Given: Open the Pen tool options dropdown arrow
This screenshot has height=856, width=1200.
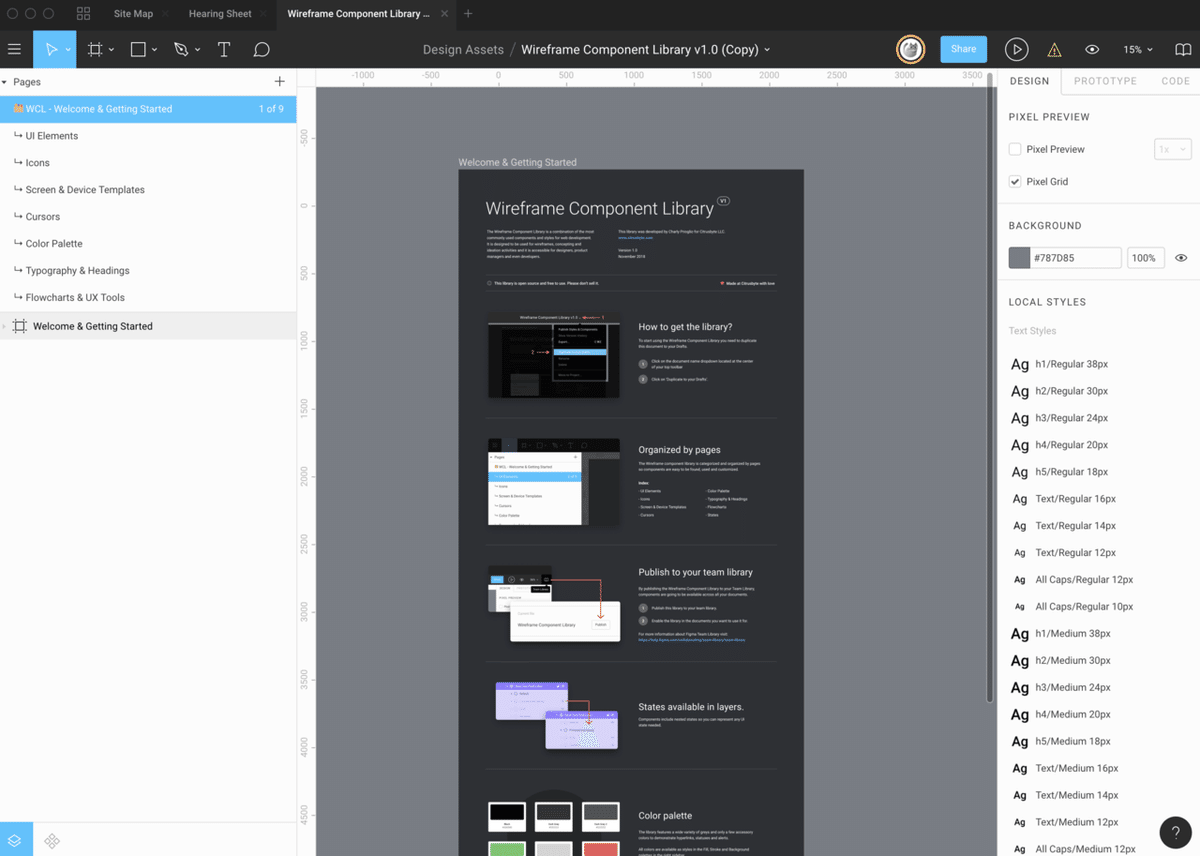Looking at the screenshot, I should click(x=197, y=50).
